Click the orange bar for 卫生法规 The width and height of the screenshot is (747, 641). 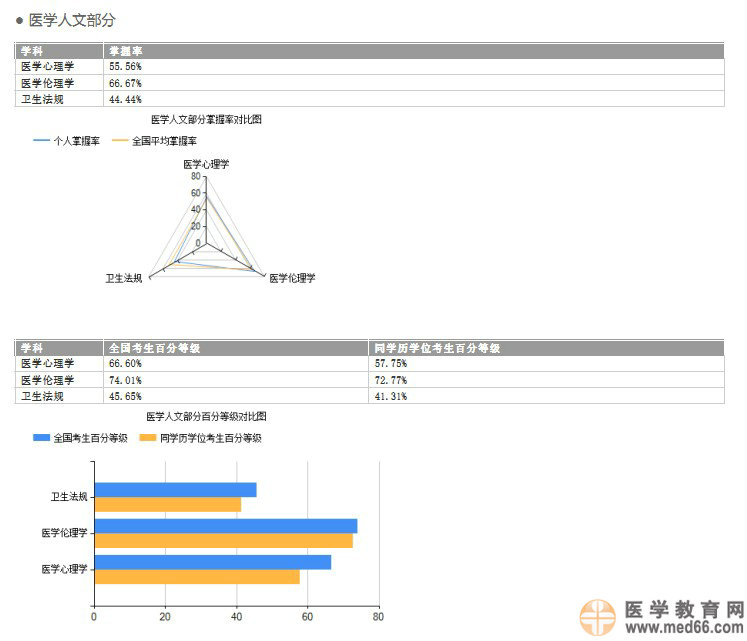167,504
